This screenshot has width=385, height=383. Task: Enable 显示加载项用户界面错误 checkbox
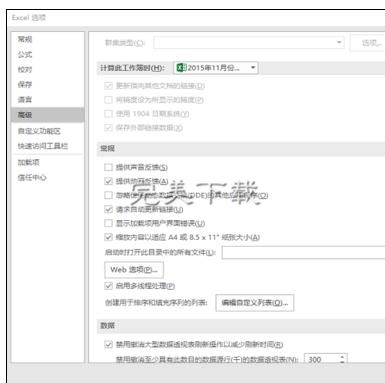tap(108, 223)
